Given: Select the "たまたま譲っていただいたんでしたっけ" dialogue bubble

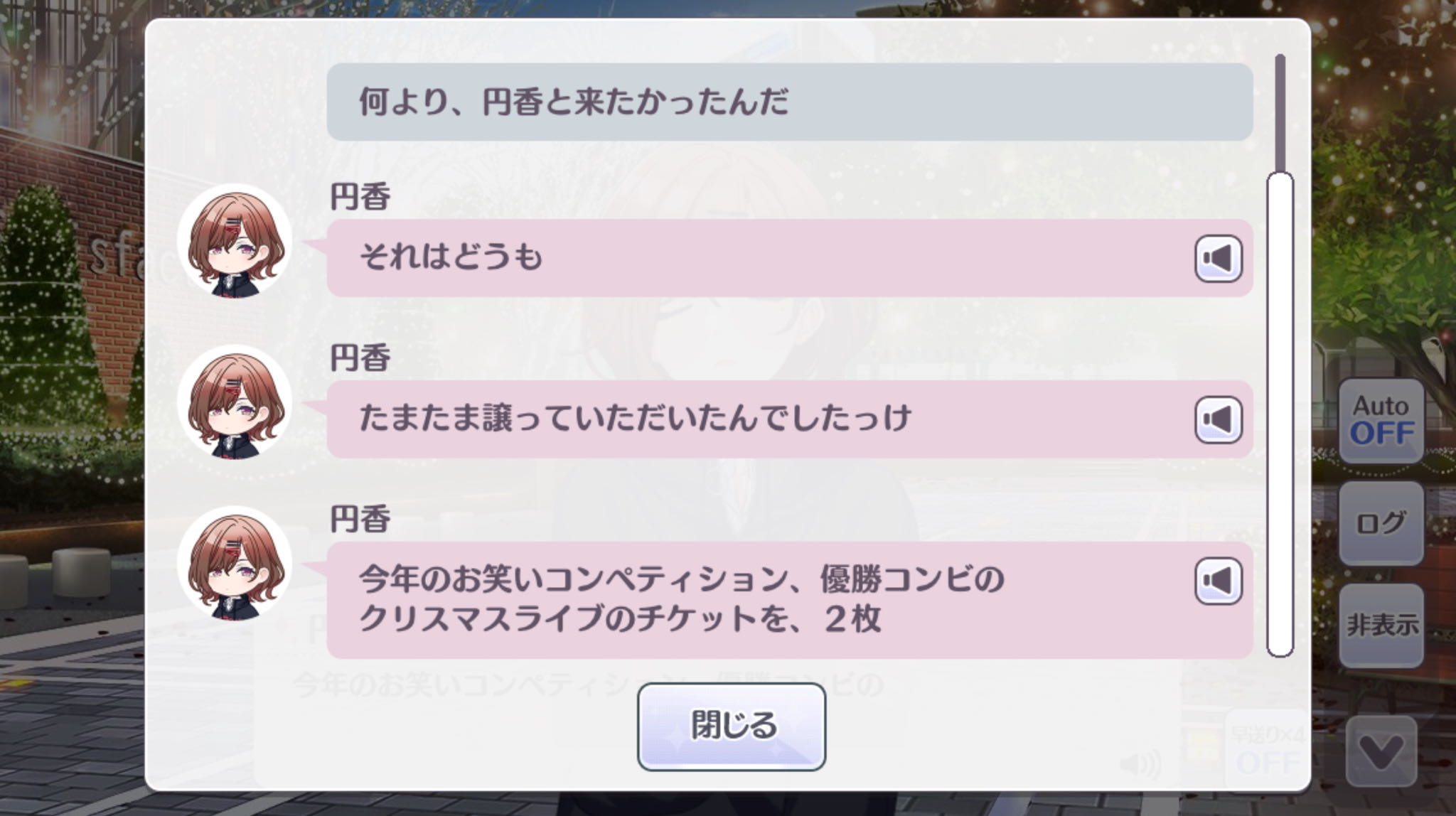Looking at the screenshot, I should tap(754, 419).
